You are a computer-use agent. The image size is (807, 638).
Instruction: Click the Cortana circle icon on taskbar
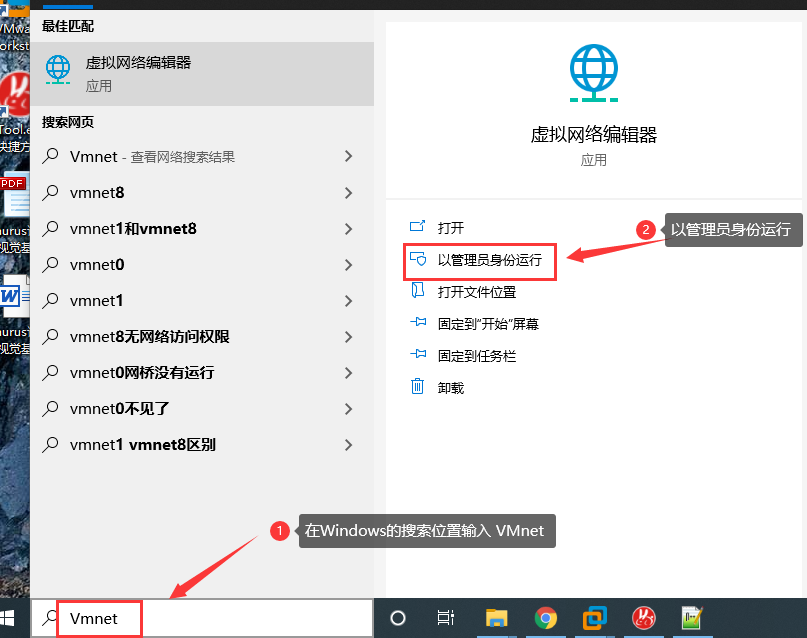398,618
